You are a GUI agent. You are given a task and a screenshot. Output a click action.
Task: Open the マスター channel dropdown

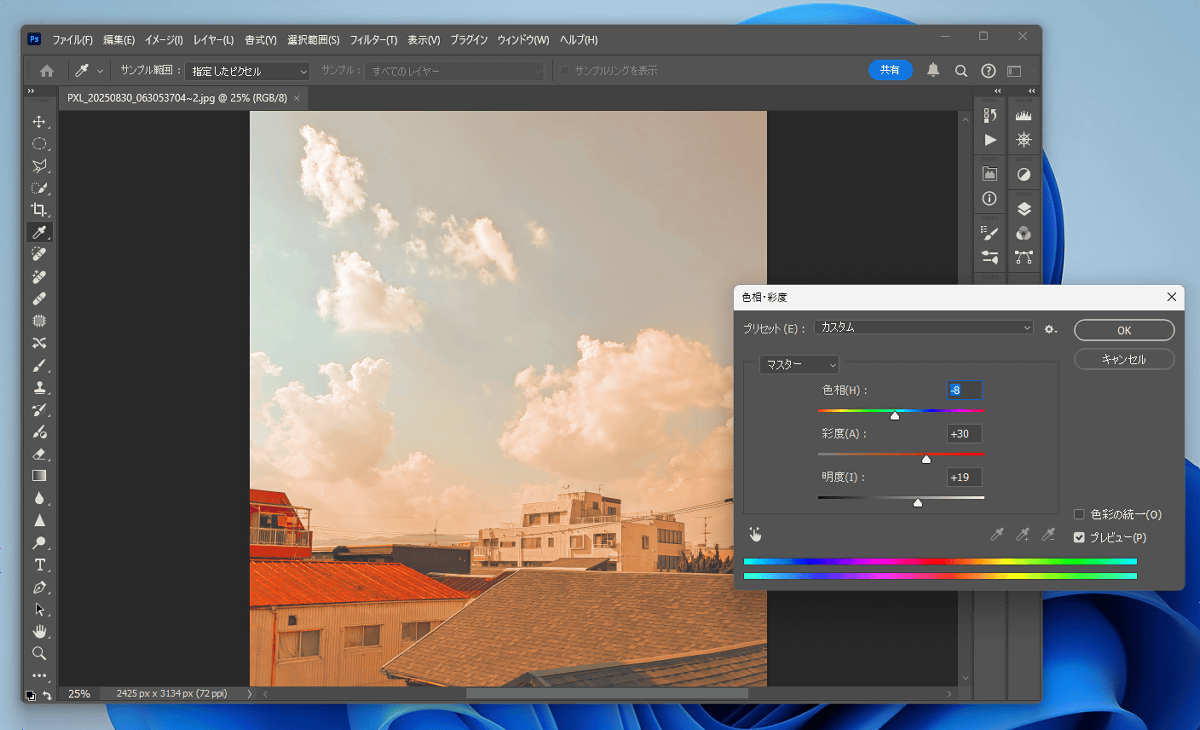point(799,365)
